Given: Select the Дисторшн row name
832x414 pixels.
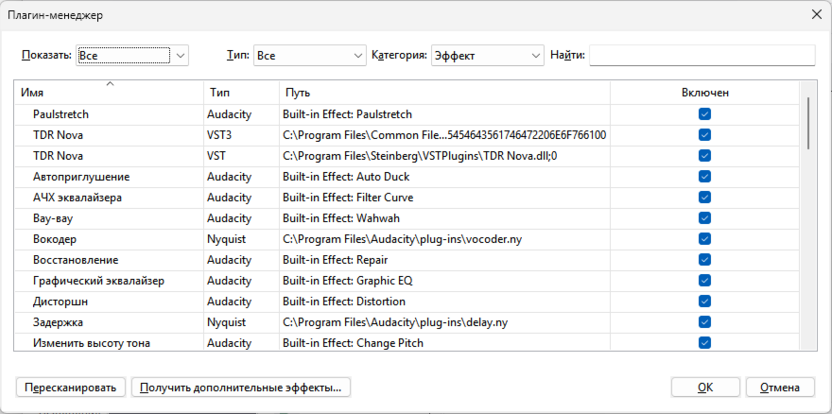Looking at the screenshot, I should 60,301.
